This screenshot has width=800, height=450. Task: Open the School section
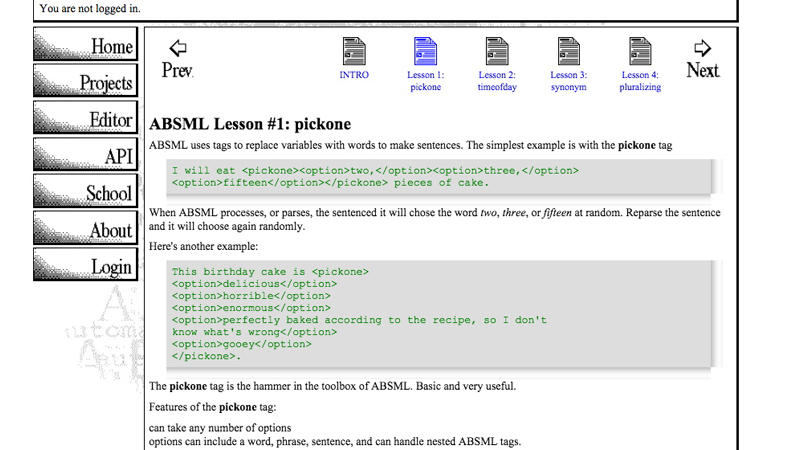pos(85,192)
